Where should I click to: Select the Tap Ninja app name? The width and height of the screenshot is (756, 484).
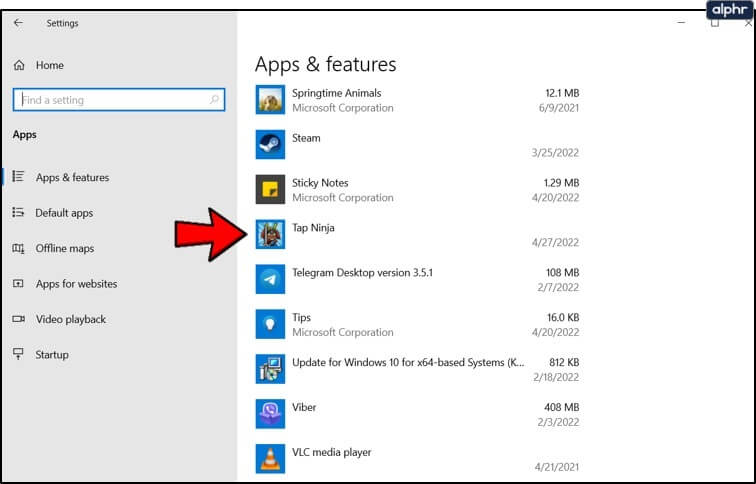[313, 228]
